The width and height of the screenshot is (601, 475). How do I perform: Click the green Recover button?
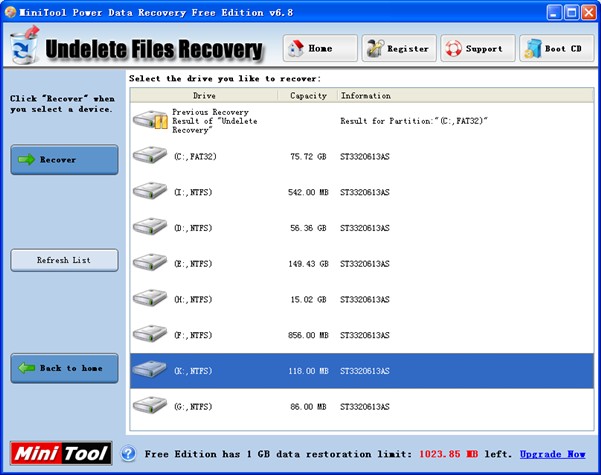click(64, 159)
